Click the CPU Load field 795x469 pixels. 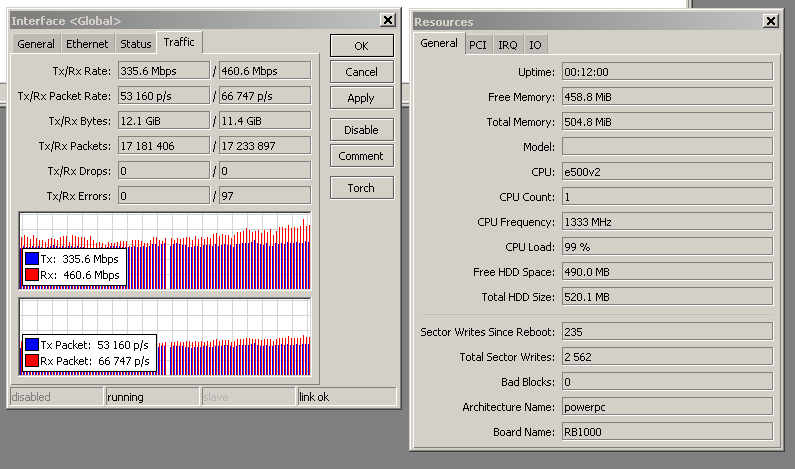pos(666,246)
